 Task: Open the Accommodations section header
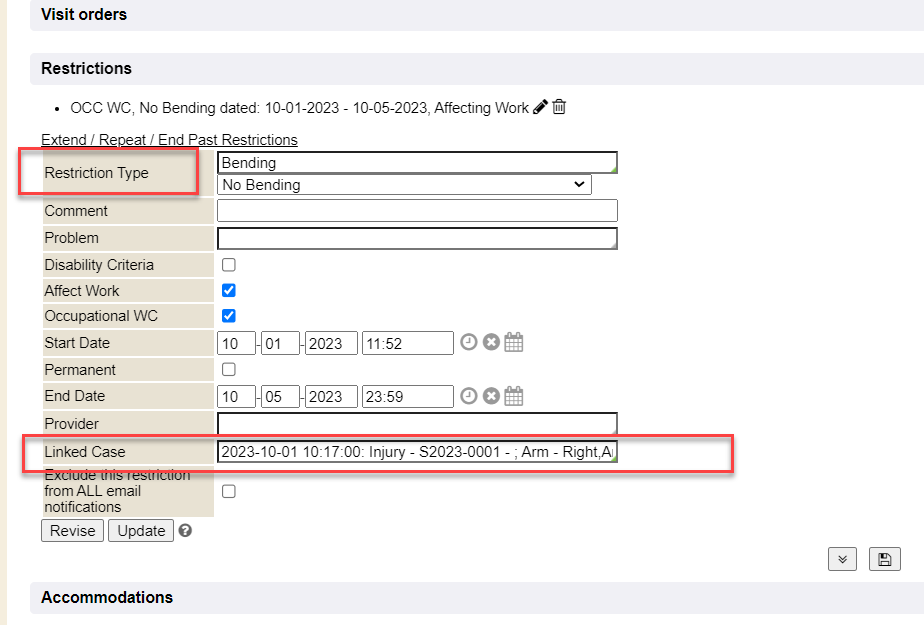[x=107, y=597]
